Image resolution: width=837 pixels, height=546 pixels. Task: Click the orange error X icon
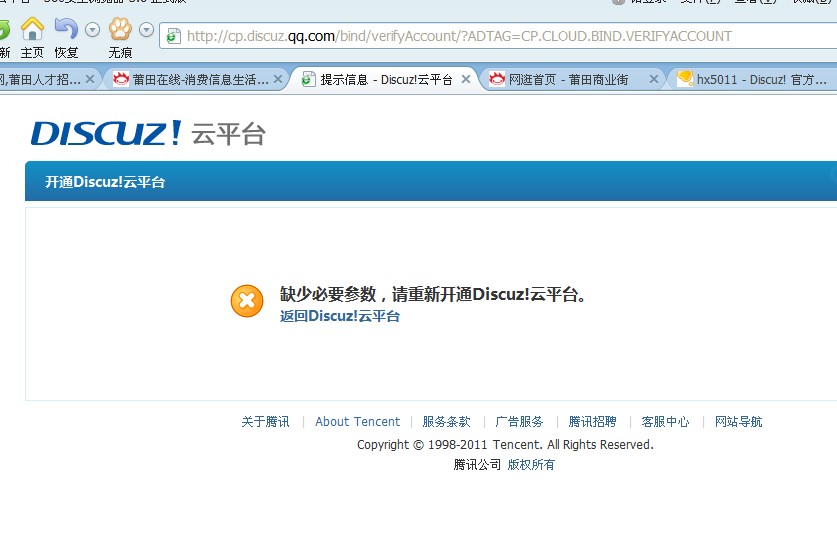click(247, 301)
